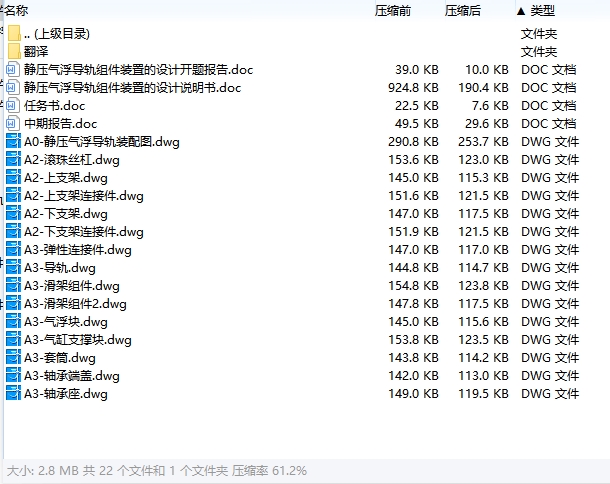The height and width of the screenshot is (484, 610).
Task: Select the '.. (上级目录)' entry
Action: point(57,34)
